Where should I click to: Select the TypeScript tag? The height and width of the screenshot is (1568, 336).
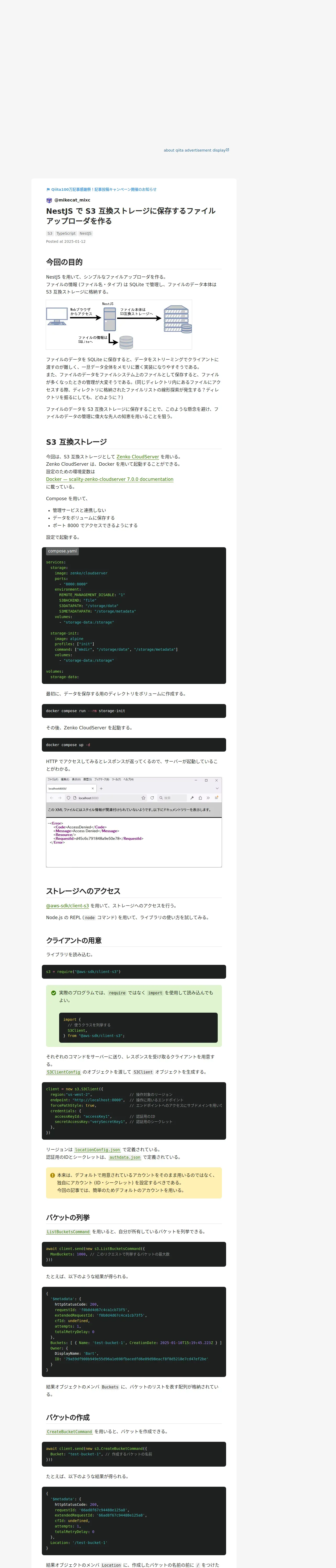(66, 234)
